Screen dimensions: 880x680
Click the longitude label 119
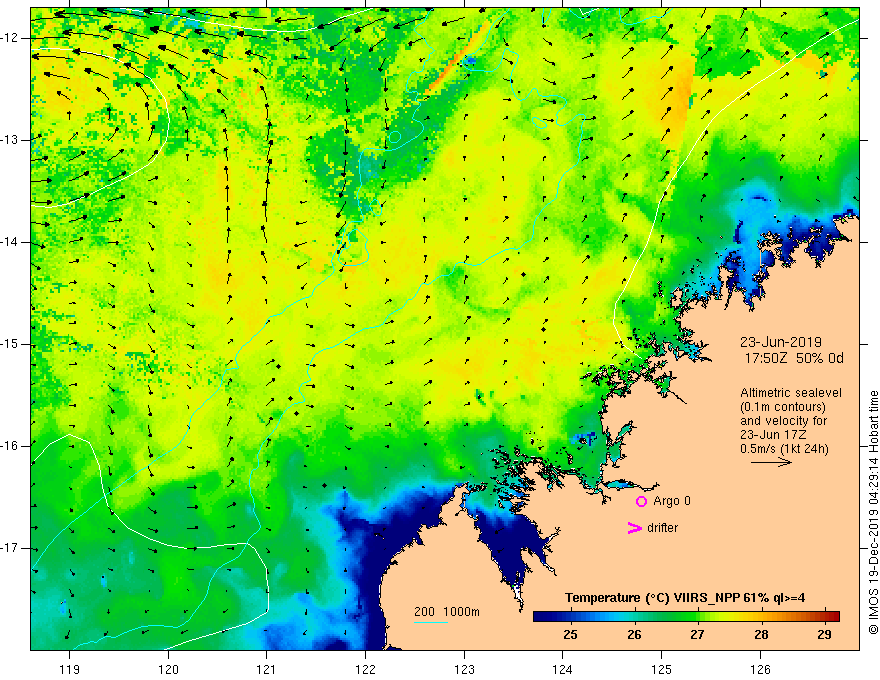coord(70,669)
